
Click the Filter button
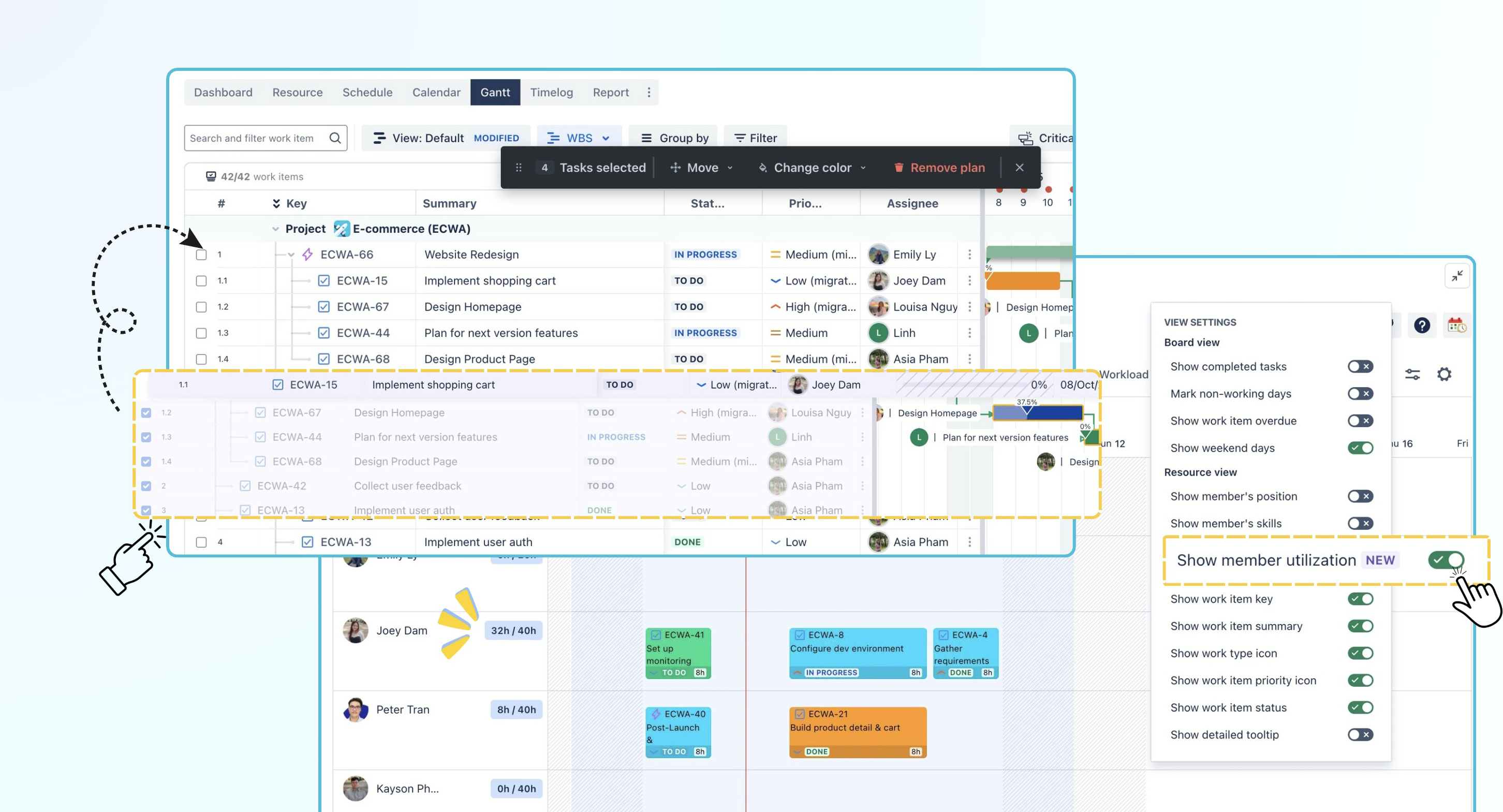[x=755, y=138]
